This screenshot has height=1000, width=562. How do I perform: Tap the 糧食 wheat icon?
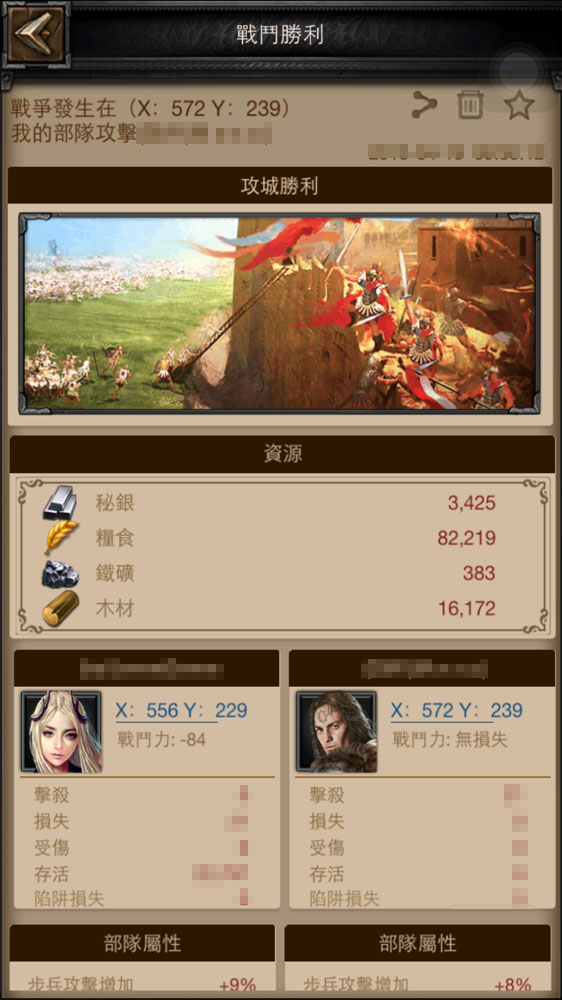coord(61,538)
